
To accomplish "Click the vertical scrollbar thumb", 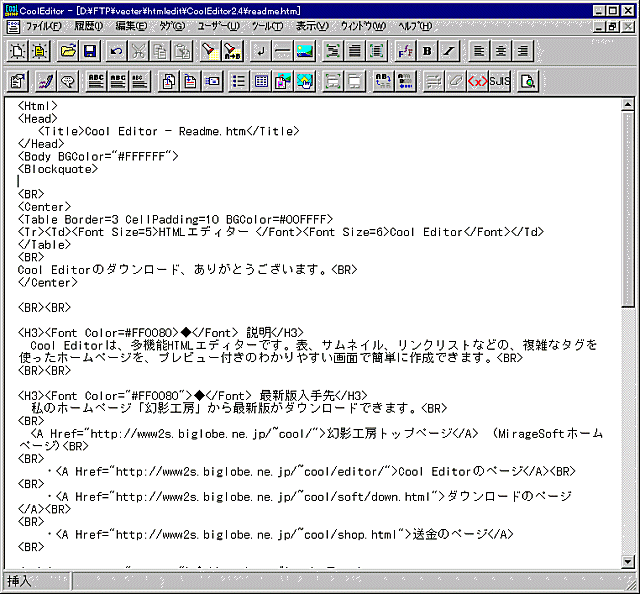I will tap(628, 209).
